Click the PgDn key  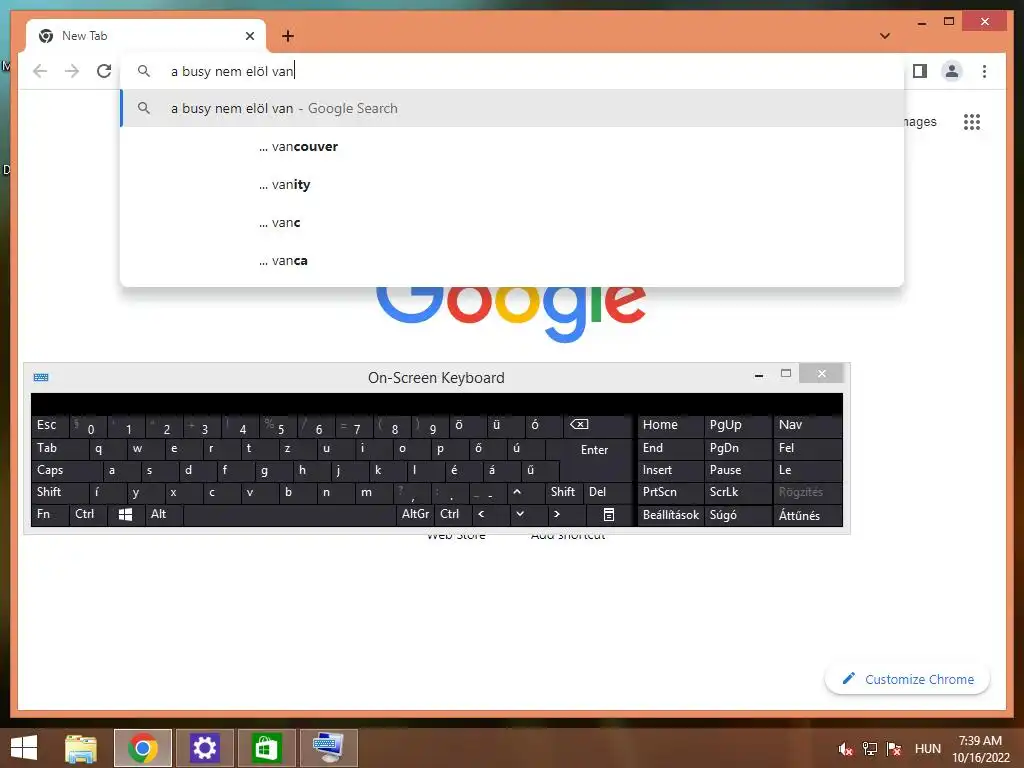(x=737, y=449)
